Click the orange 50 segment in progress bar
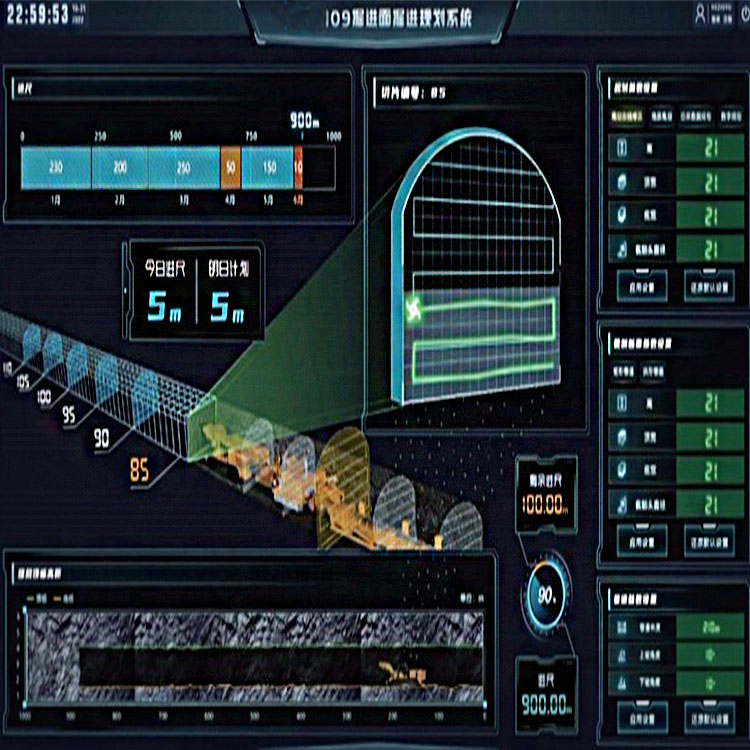Screen dimensions: 750x750 coord(230,168)
